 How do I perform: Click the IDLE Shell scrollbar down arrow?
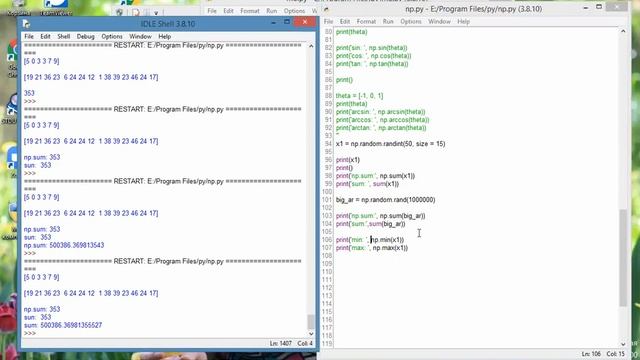311,333
